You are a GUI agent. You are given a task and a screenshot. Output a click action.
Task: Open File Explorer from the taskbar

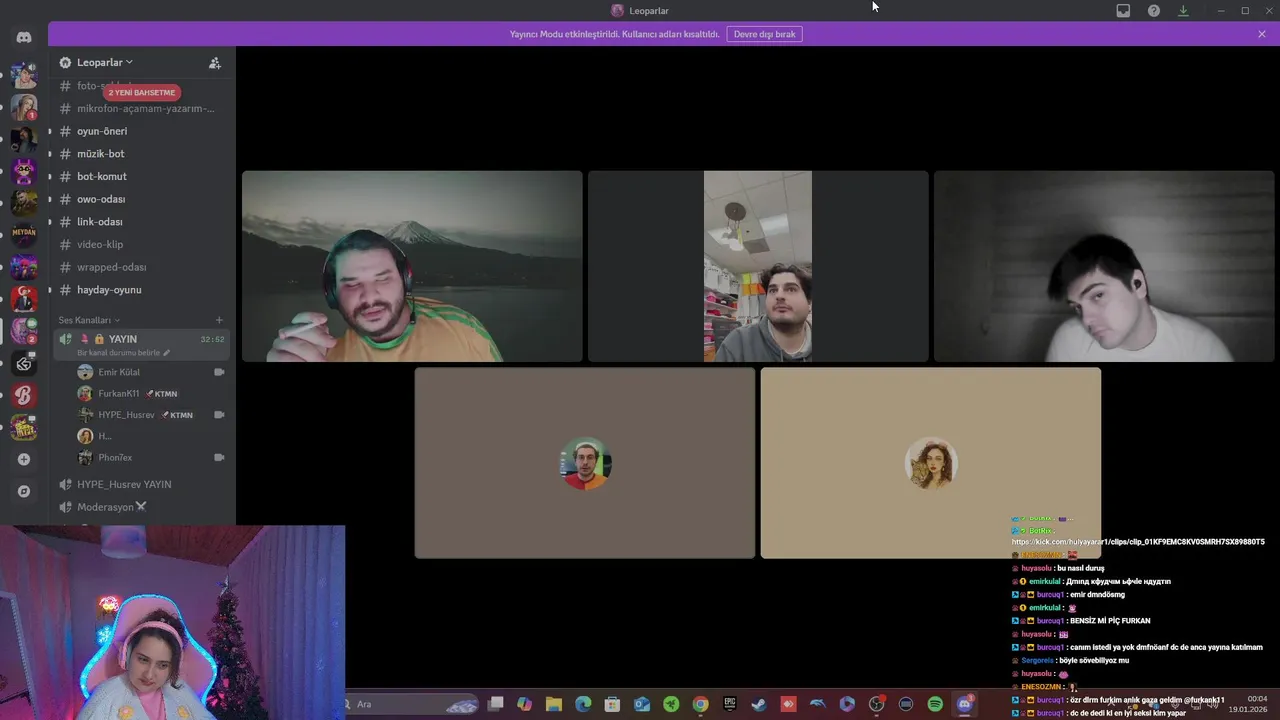click(553, 704)
